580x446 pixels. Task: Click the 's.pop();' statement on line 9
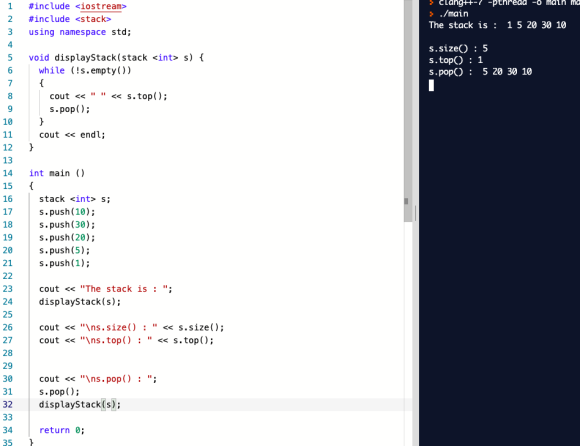70,109
